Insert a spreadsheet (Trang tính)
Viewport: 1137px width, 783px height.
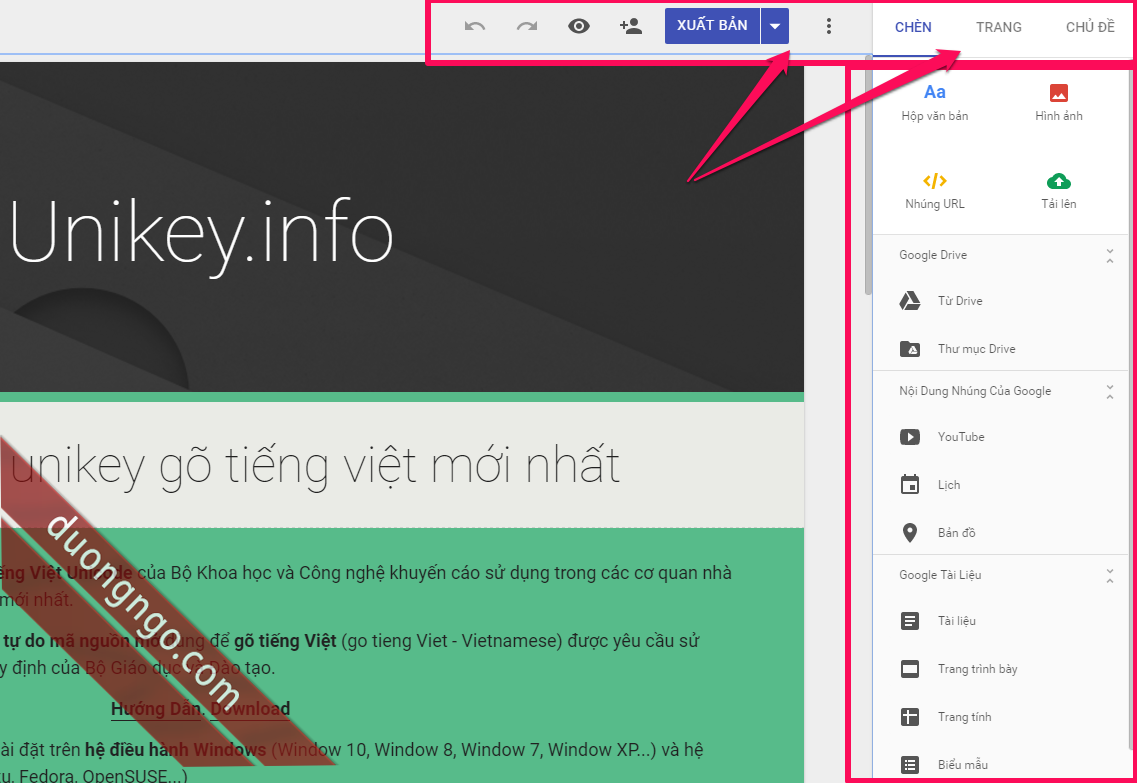pyautogui.click(x=1001, y=717)
